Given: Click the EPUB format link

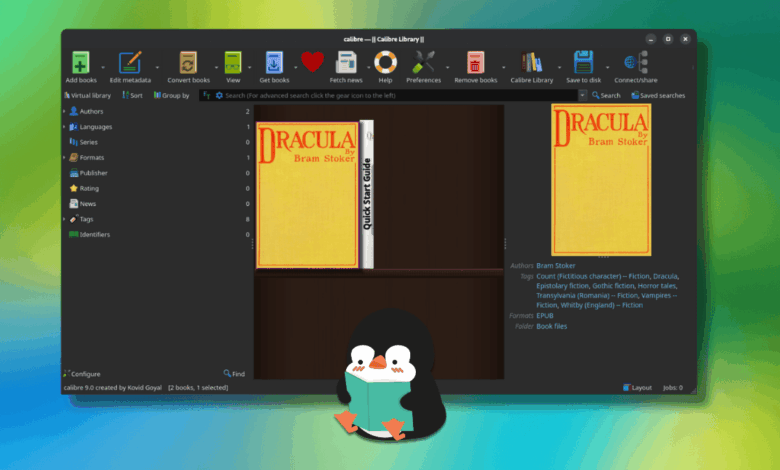Looking at the screenshot, I should click(x=545, y=316).
